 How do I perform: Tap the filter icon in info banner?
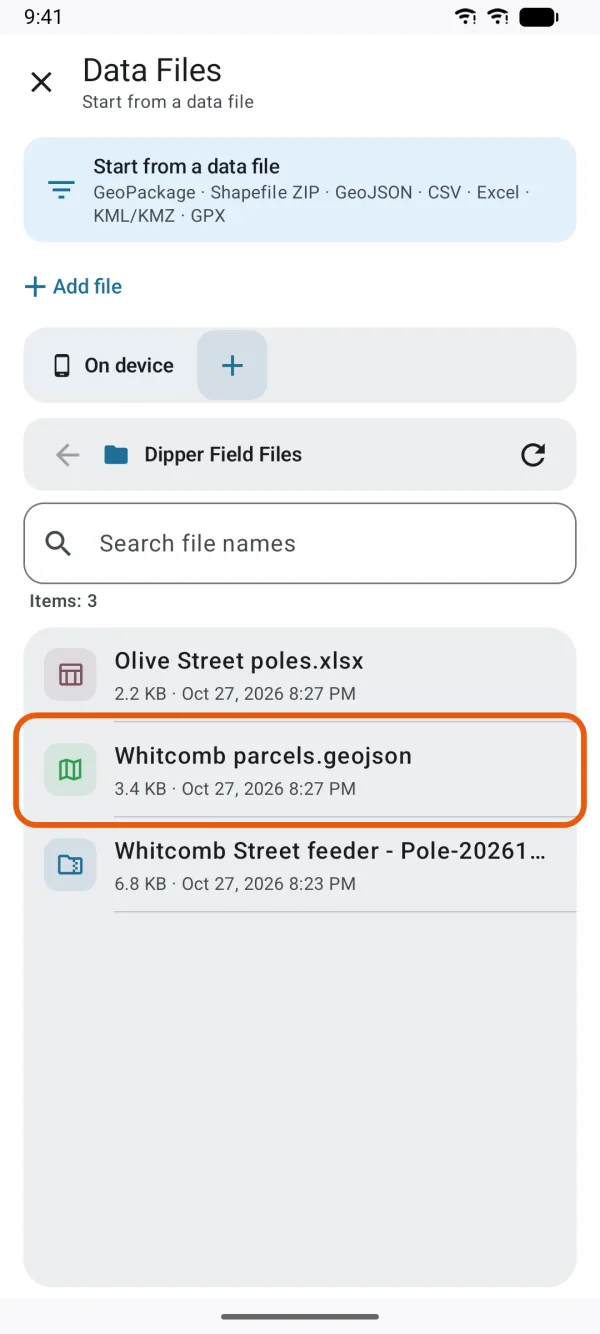pos(61,190)
